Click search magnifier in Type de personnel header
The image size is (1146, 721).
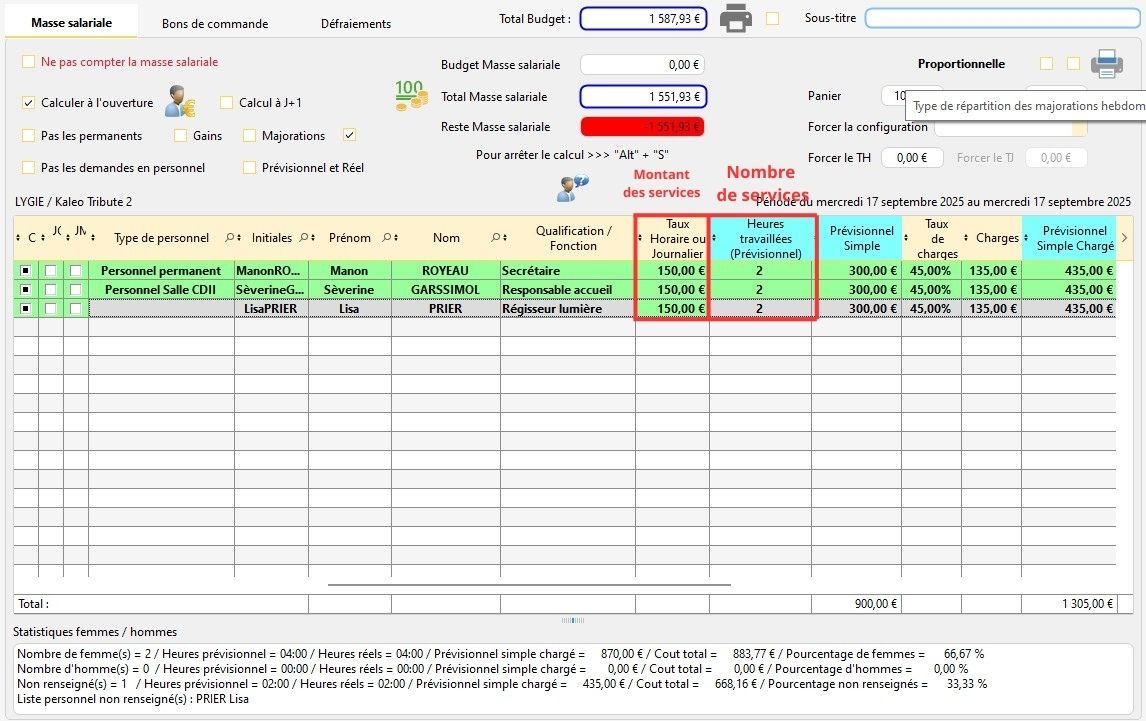coord(229,238)
